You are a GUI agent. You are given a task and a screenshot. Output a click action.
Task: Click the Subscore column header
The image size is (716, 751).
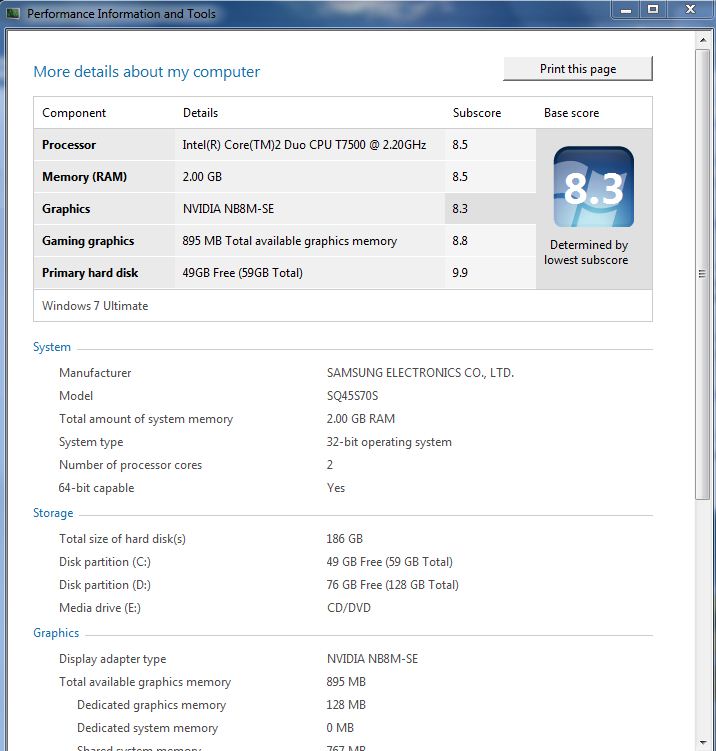477,113
